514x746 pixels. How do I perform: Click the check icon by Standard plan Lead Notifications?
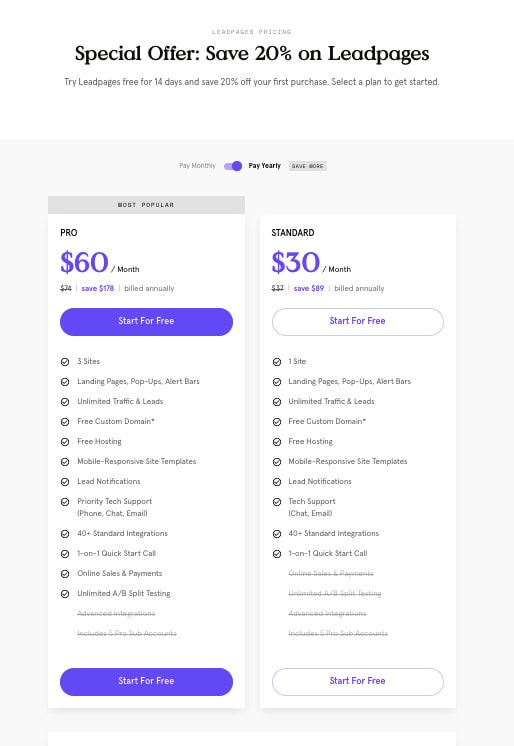coord(277,482)
